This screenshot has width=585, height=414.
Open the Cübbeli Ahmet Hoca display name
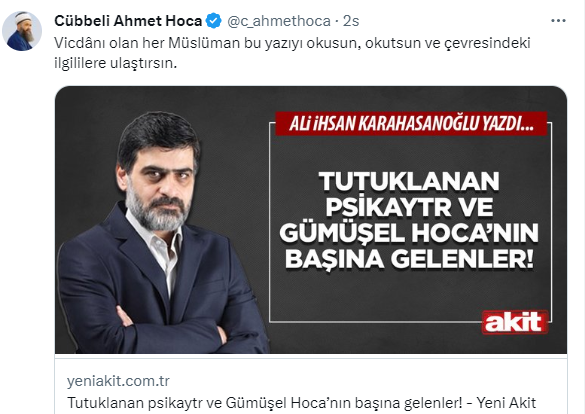128,21
